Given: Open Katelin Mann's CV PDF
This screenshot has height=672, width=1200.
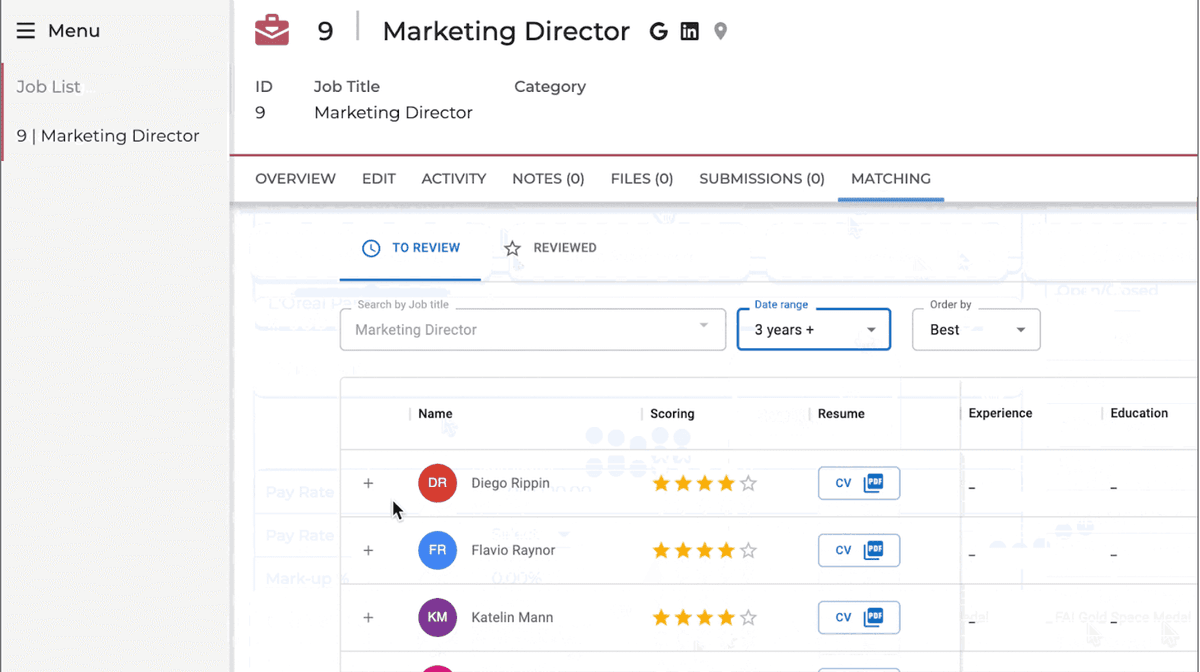Looking at the screenshot, I should 858,617.
